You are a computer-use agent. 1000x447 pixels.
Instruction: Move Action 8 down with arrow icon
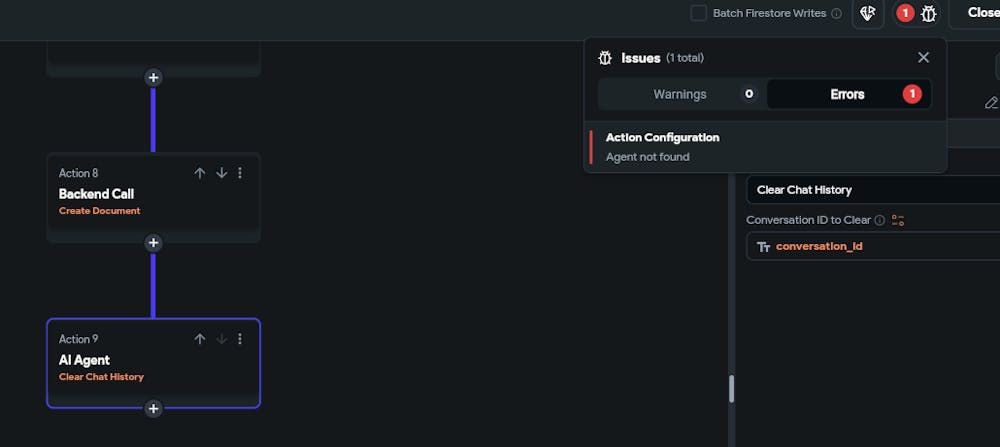[x=221, y=173]
